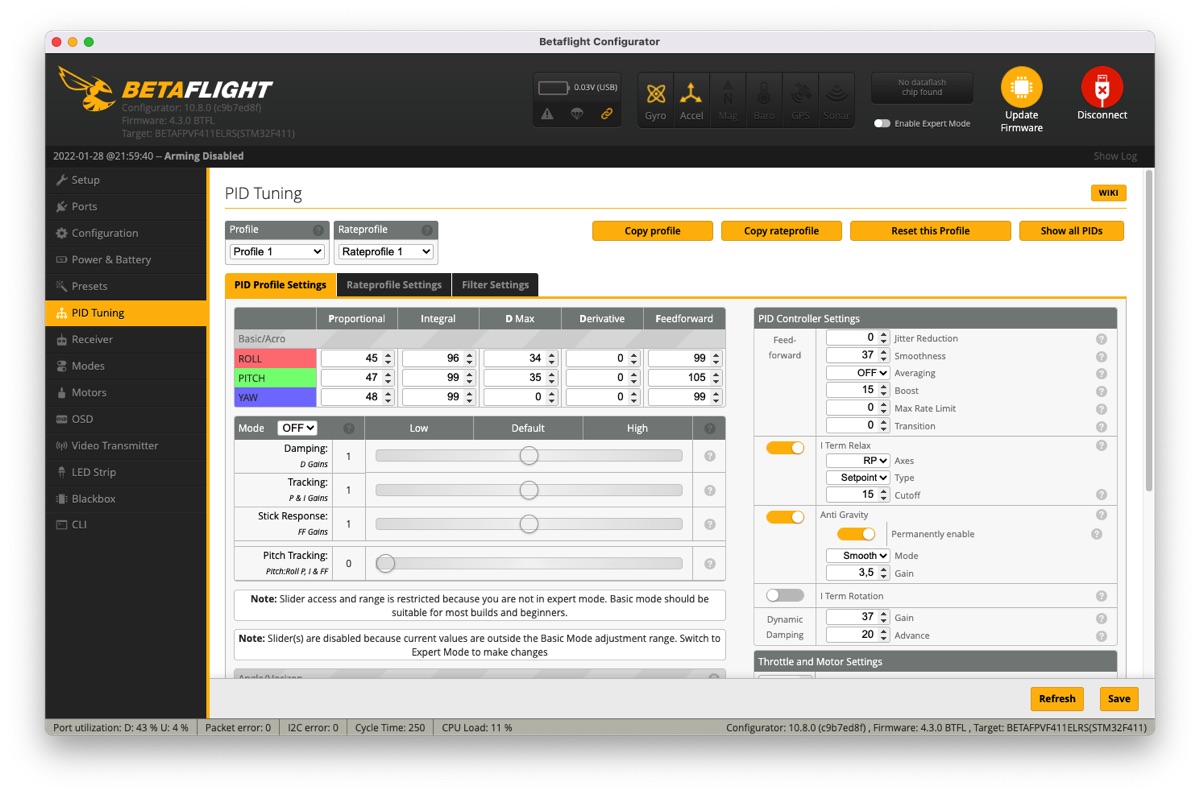The image size is (1200, 795).
Task: Click the Show Log link
Action: tap(1115, 156)
